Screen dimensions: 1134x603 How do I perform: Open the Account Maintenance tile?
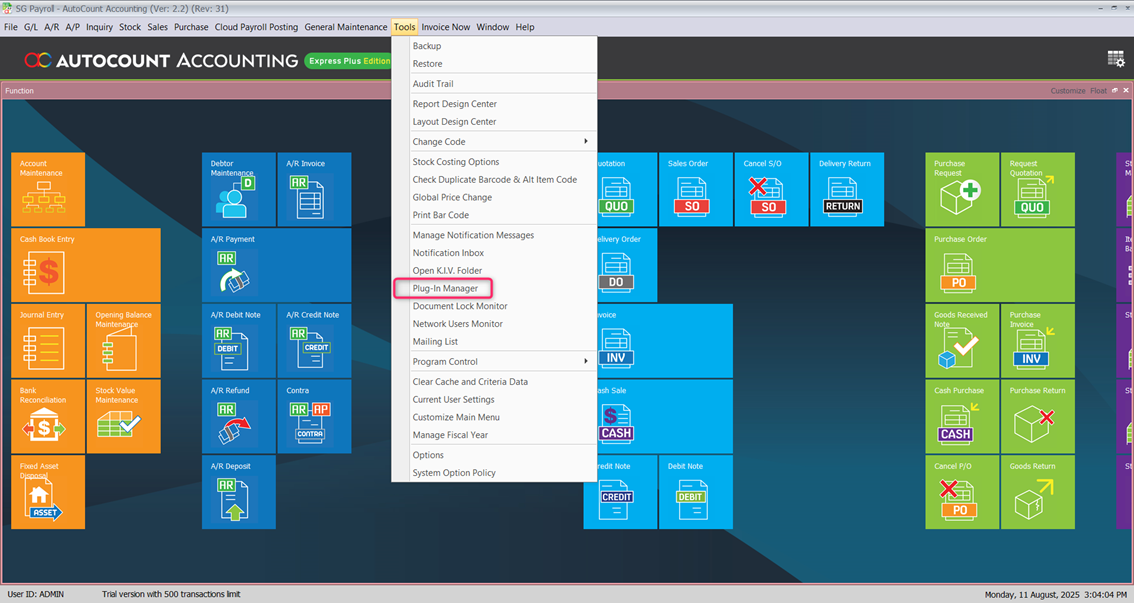click(48, 189)
